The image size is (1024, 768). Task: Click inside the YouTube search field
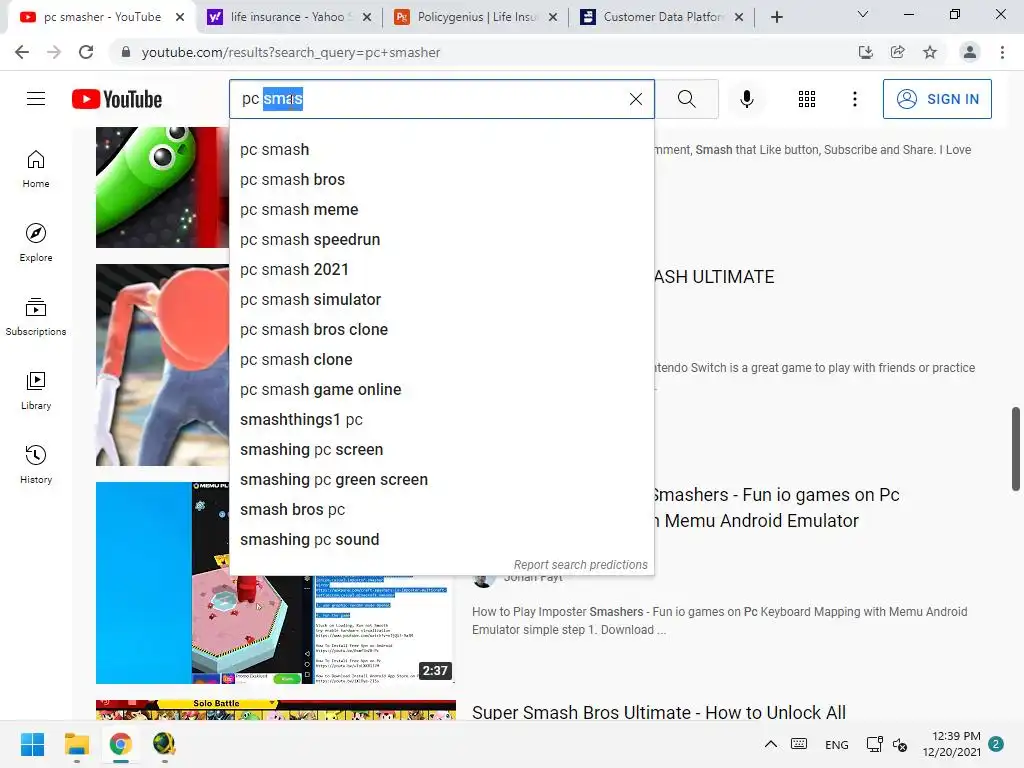point(441,99)
